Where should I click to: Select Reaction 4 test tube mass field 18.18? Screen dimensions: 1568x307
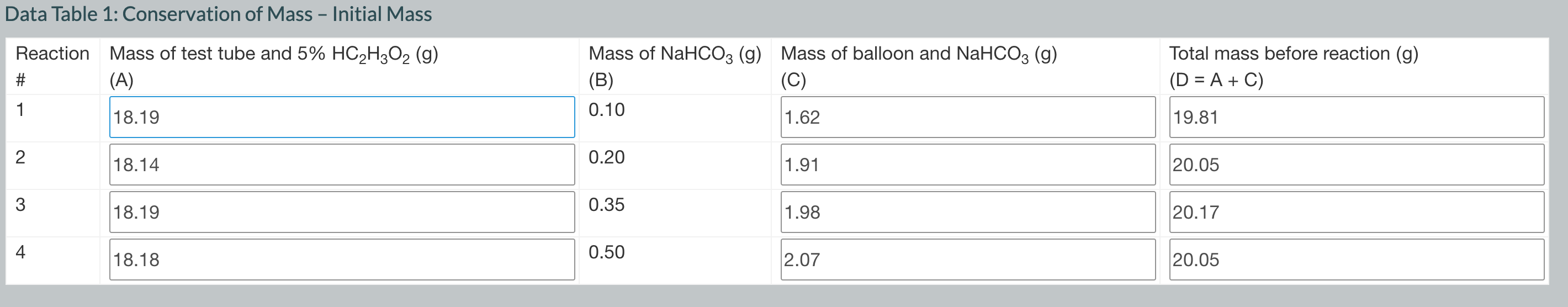[342, 260]
